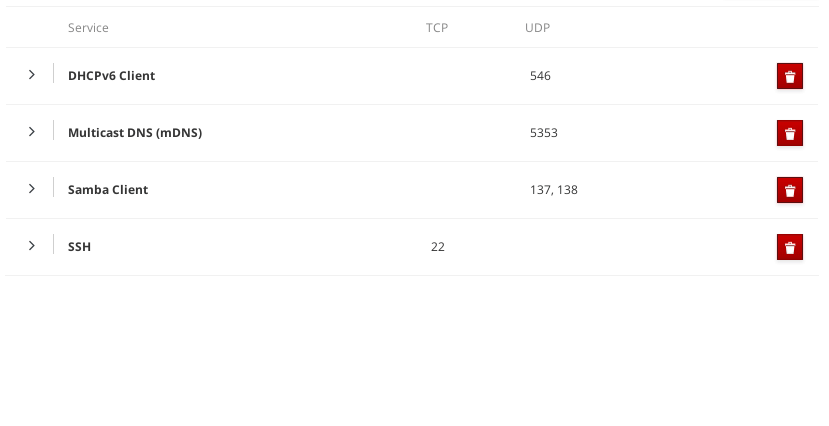Delete the SSH service entry
Screen dimensions: 829x426
[789, 248]
